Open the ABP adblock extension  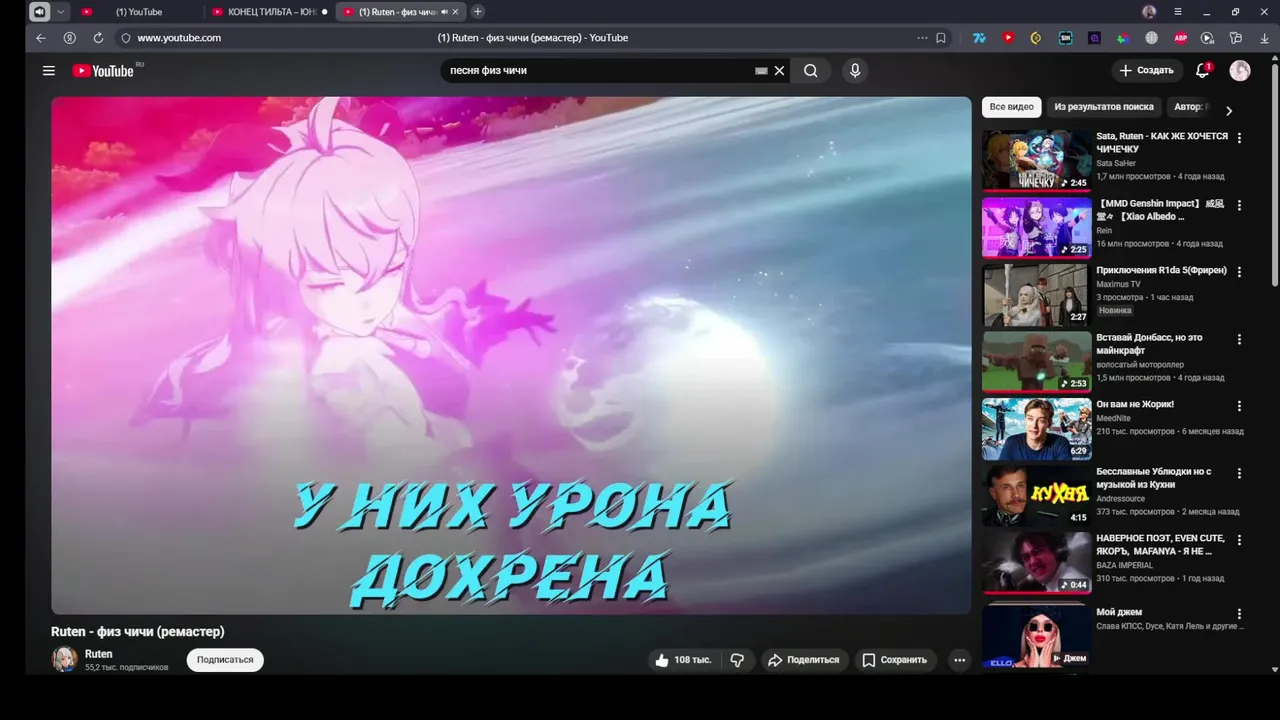coord(1180,38)
